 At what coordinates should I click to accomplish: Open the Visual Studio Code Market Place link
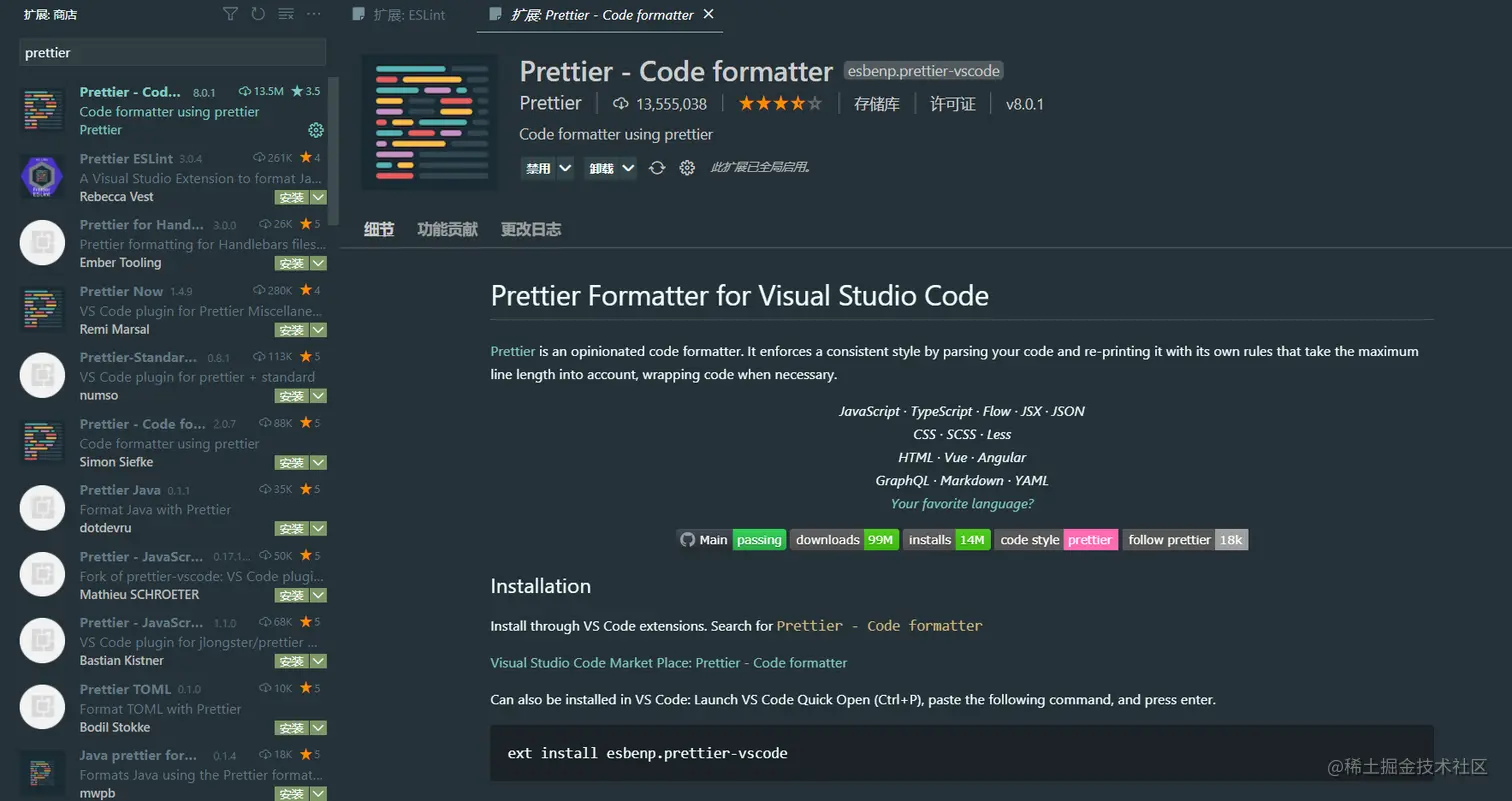[x=669, y=662]
